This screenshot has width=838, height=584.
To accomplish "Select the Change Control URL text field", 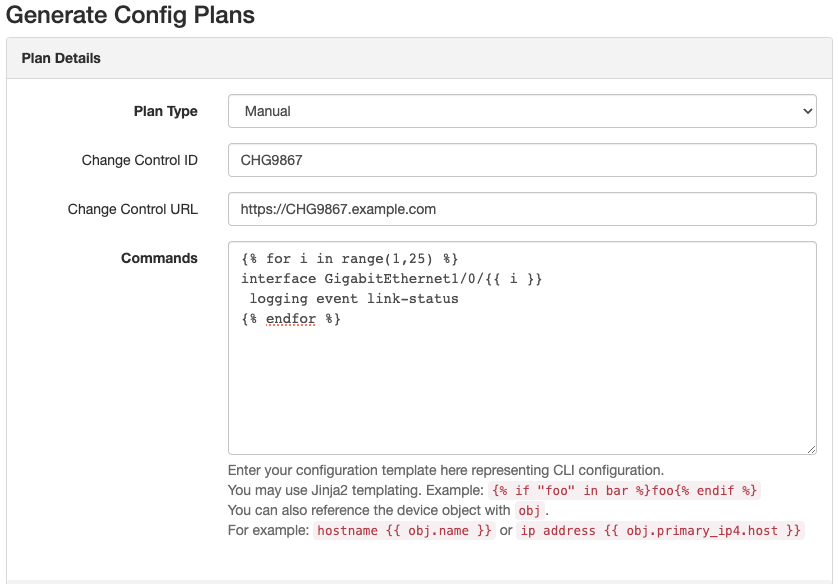I will coord(520,209).
